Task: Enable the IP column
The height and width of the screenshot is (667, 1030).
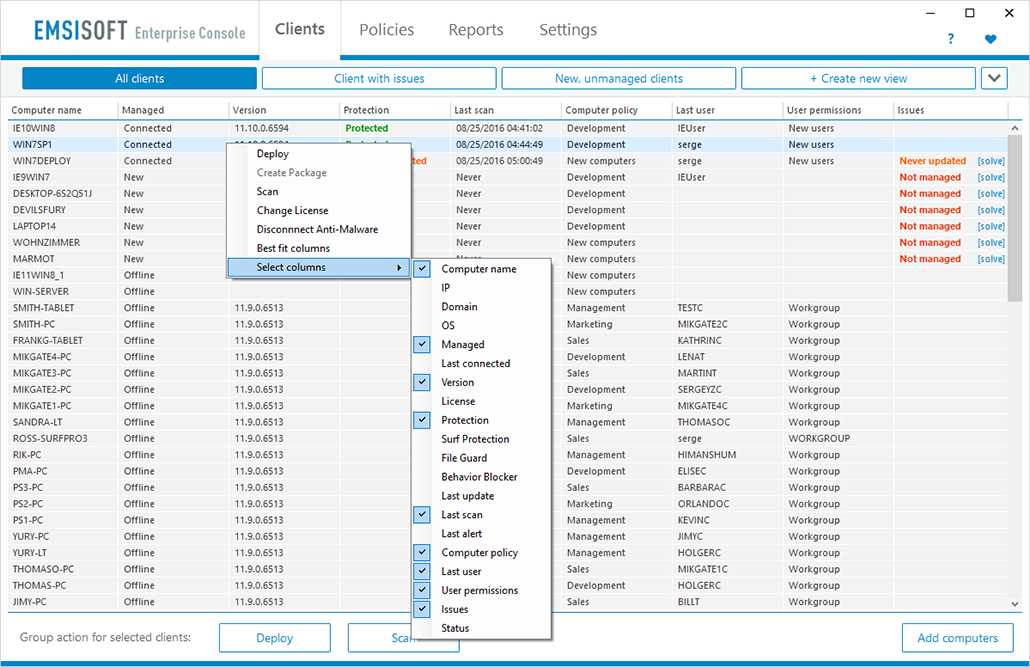Action: point(481,287)
